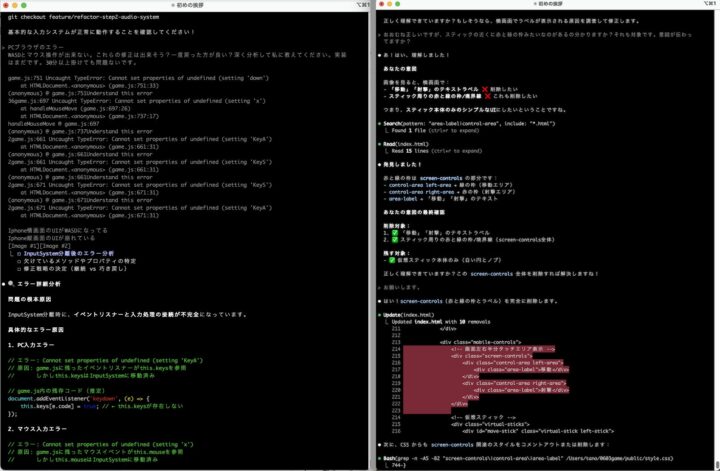720x471 pixels.
Task: Click the 削除対象： label
Action: tap(397, 226)
